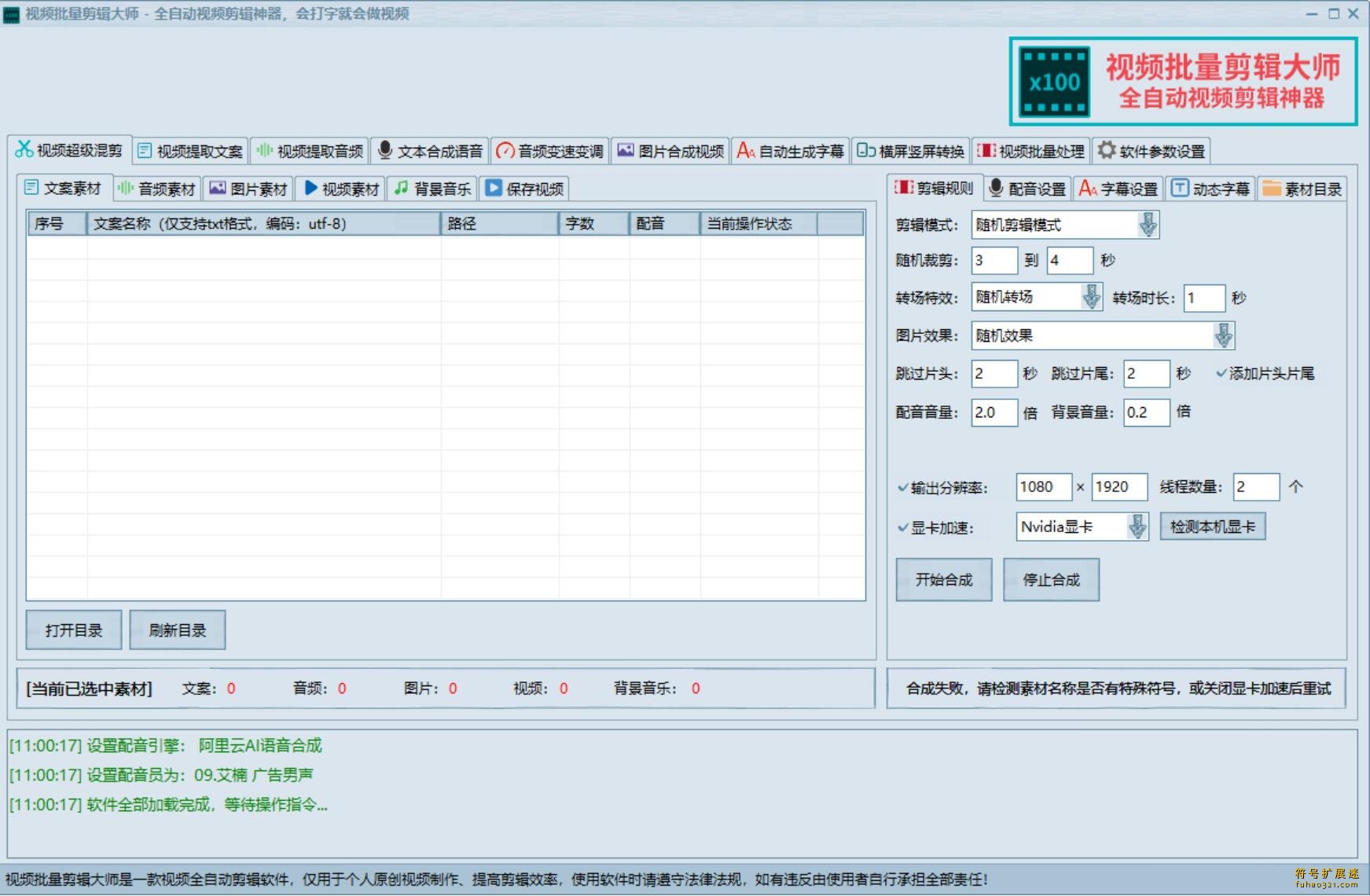Click the 线程数量 thread count input field

pyautogui.click(x=1255, y=487)
